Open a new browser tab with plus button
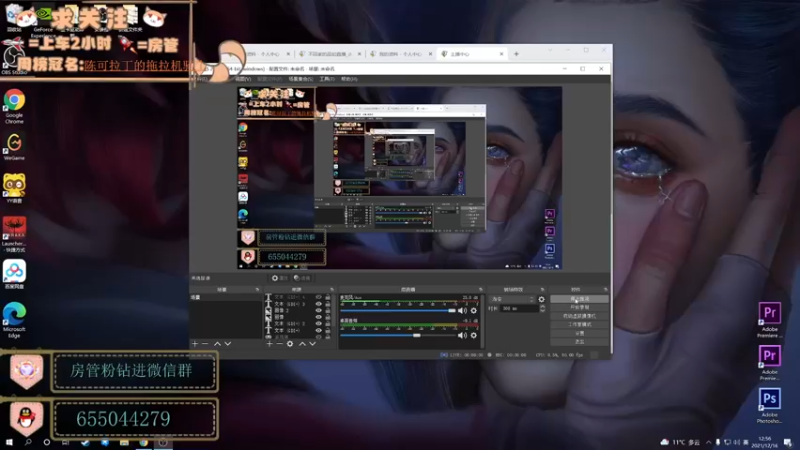 516,54
